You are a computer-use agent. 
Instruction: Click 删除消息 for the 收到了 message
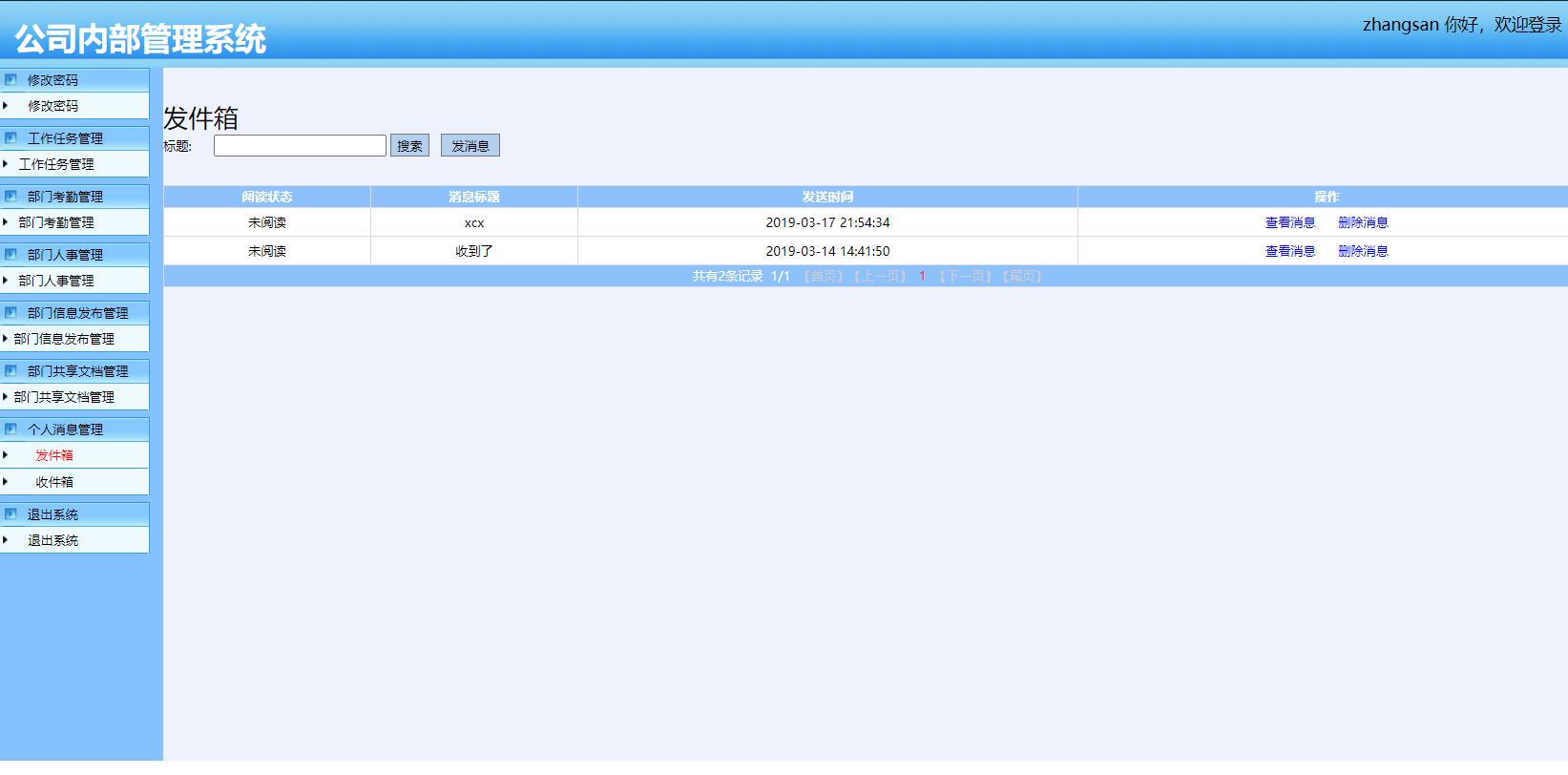point(1362,251)
